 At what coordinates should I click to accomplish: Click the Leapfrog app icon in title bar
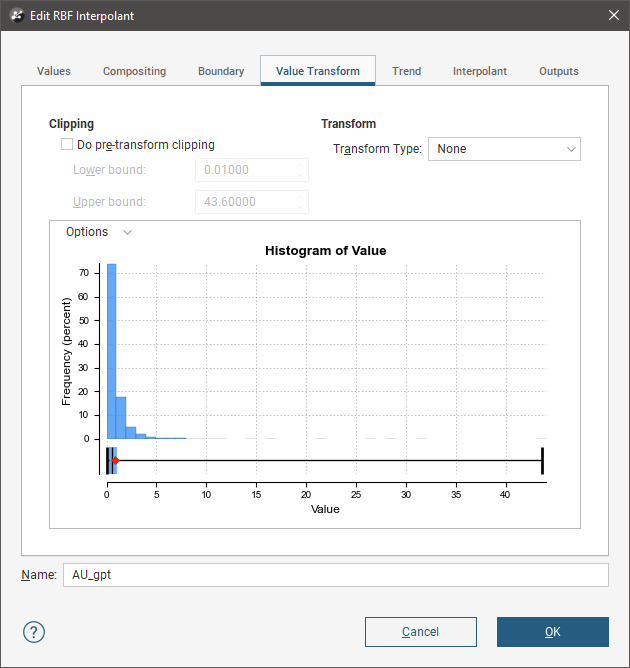15,16
